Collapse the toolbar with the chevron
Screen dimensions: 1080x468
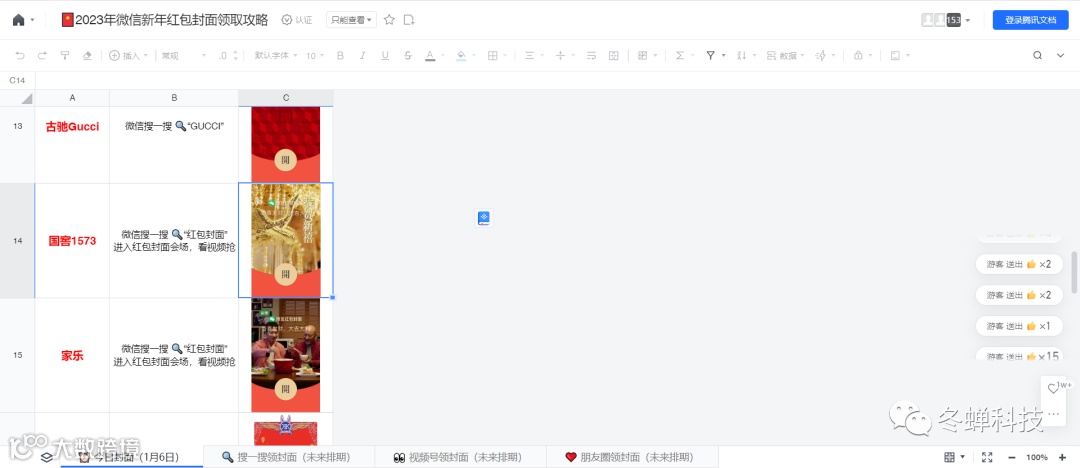tap(1060, 56)
